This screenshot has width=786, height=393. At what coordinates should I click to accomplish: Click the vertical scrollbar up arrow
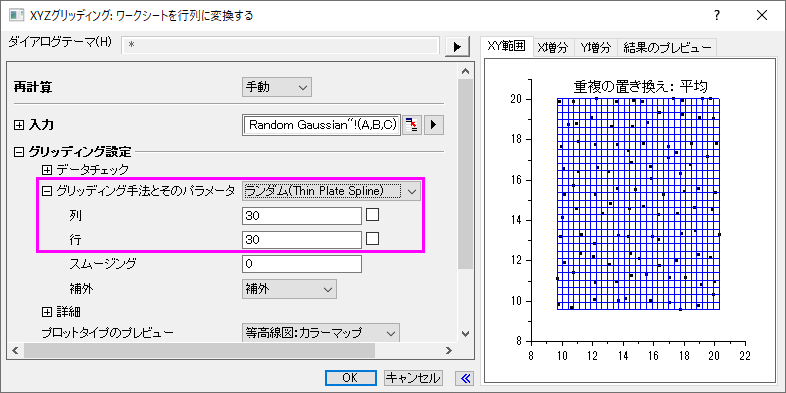coord(466,71)
